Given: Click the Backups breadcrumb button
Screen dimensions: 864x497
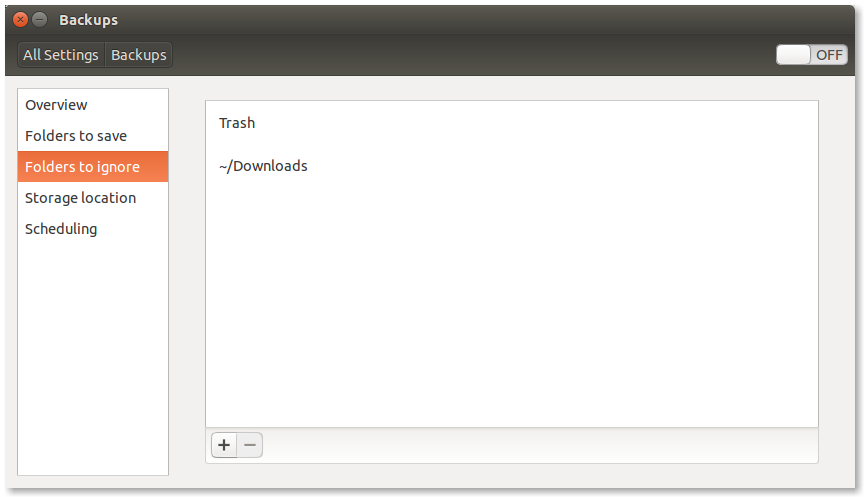Looking at the screenshot, I should [x=138, y=55].
